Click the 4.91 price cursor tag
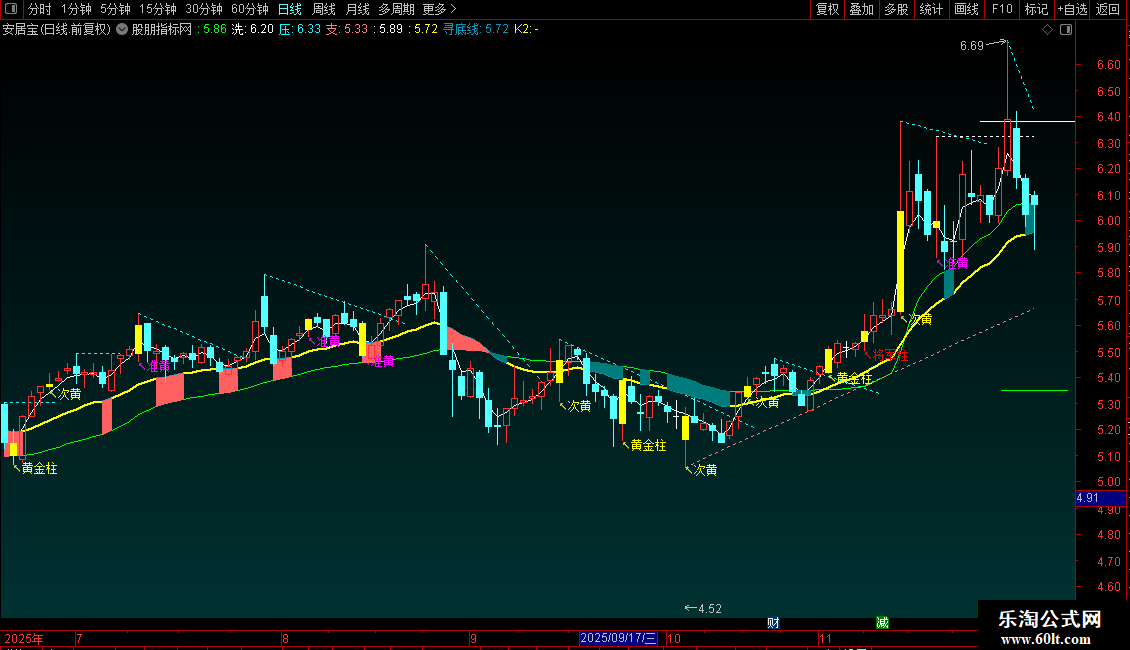The width and height of the screenshot is (1130, 650). (1100, 498)
